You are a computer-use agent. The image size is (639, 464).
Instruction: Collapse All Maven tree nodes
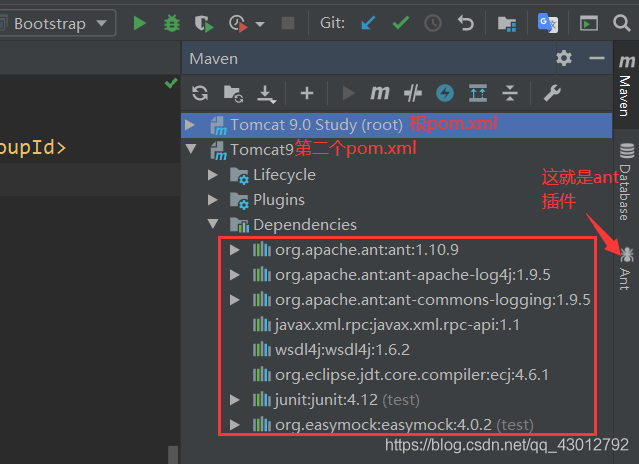click(510, 93)
